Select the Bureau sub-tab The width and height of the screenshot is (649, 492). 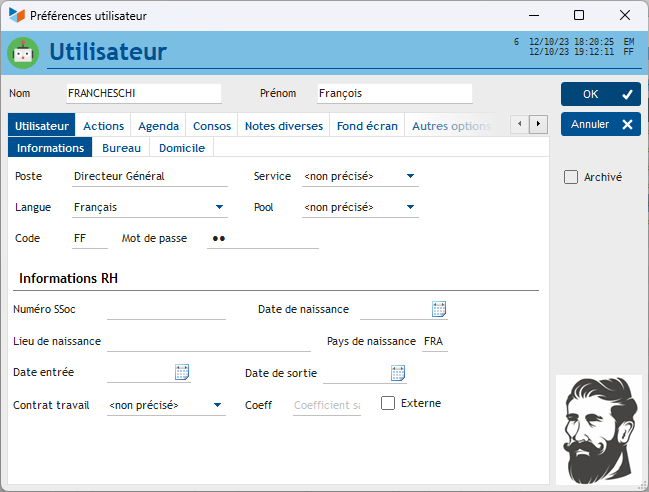click(121, 148)
